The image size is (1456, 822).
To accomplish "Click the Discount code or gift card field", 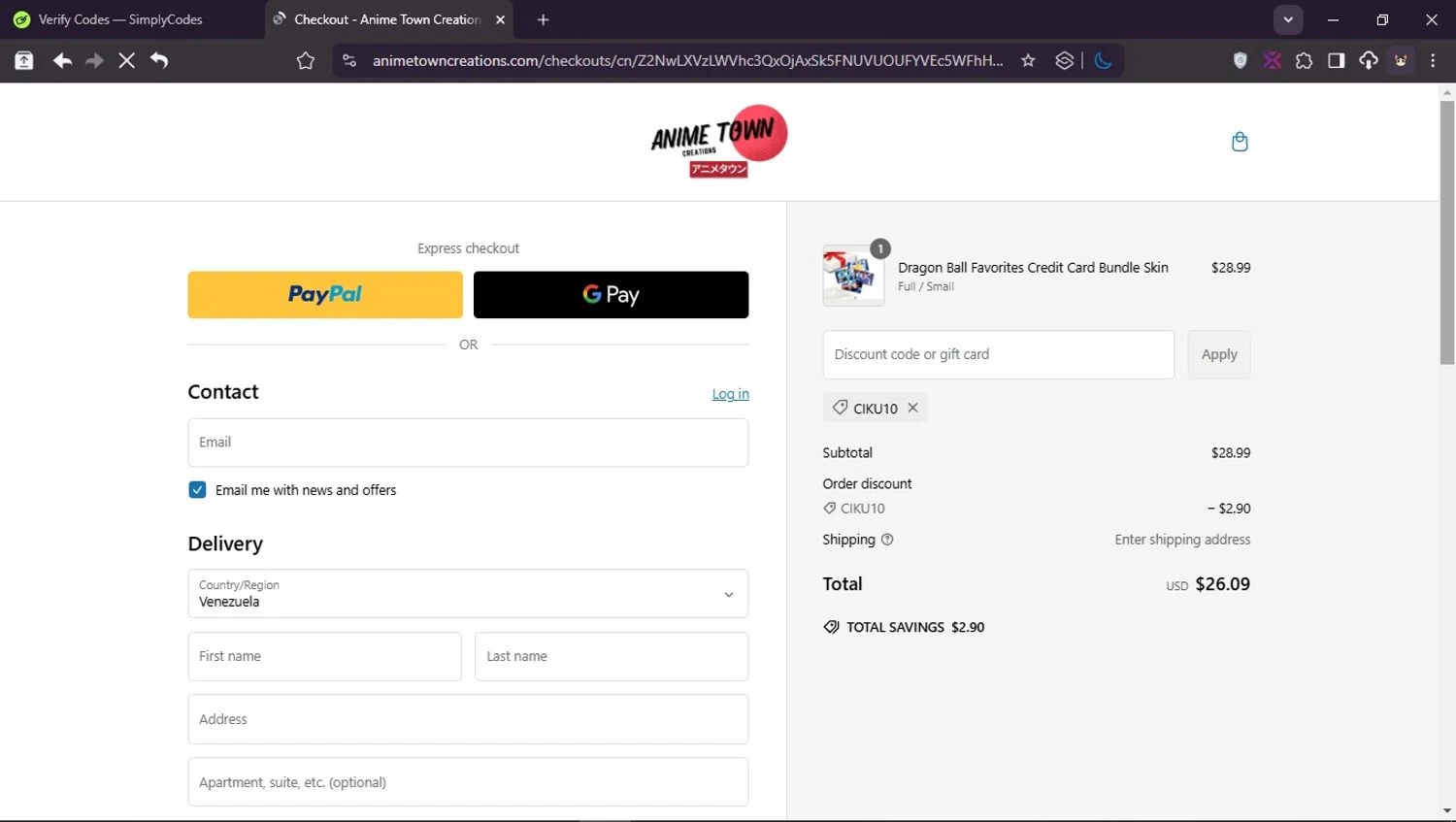I will [x=998, y=354].
